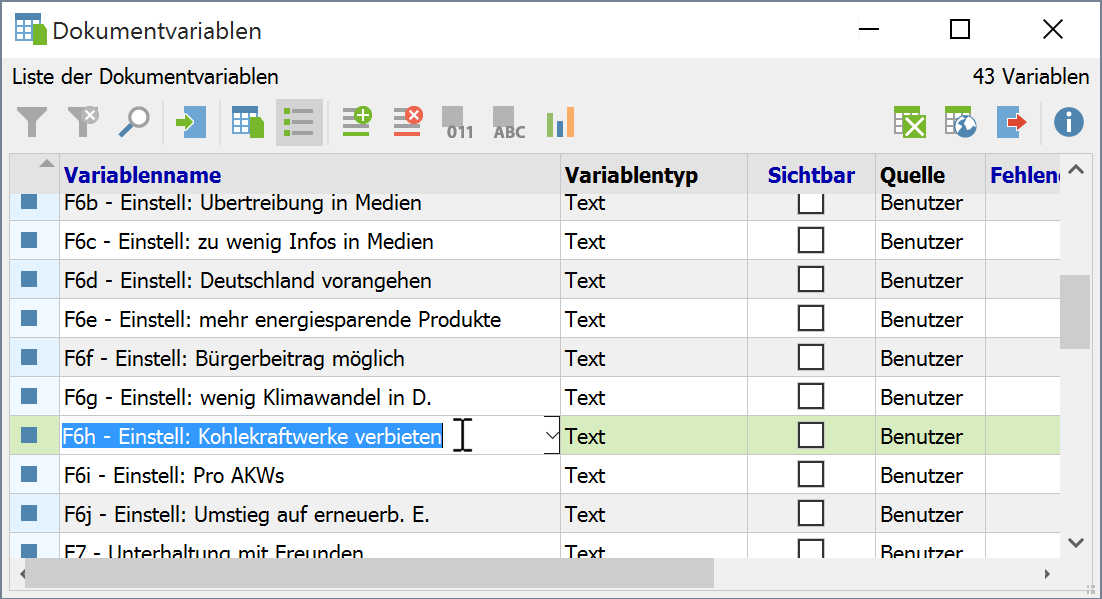Click the filter funnel icon
This screenshot has height=599, width=1102.
point(32,122)
